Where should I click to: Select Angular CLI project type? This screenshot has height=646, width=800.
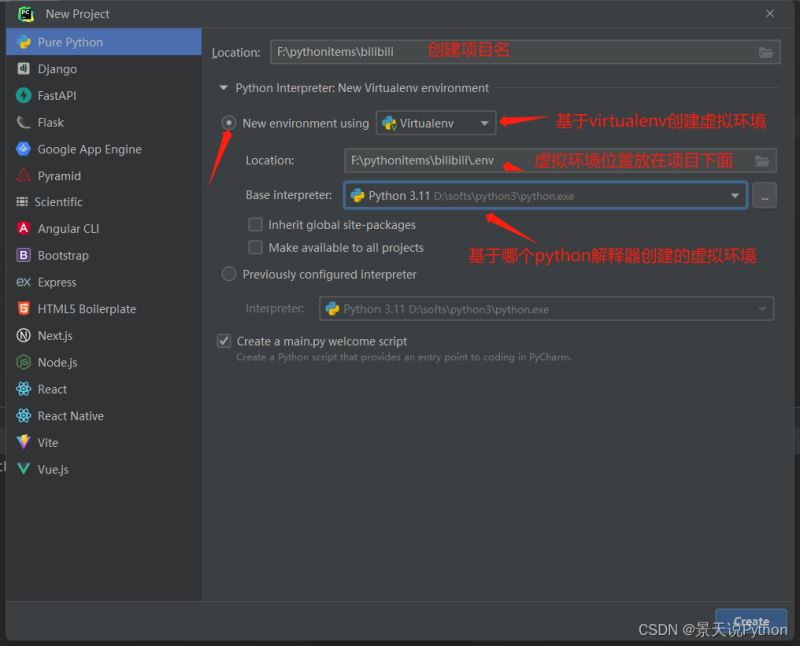[104, 229]
